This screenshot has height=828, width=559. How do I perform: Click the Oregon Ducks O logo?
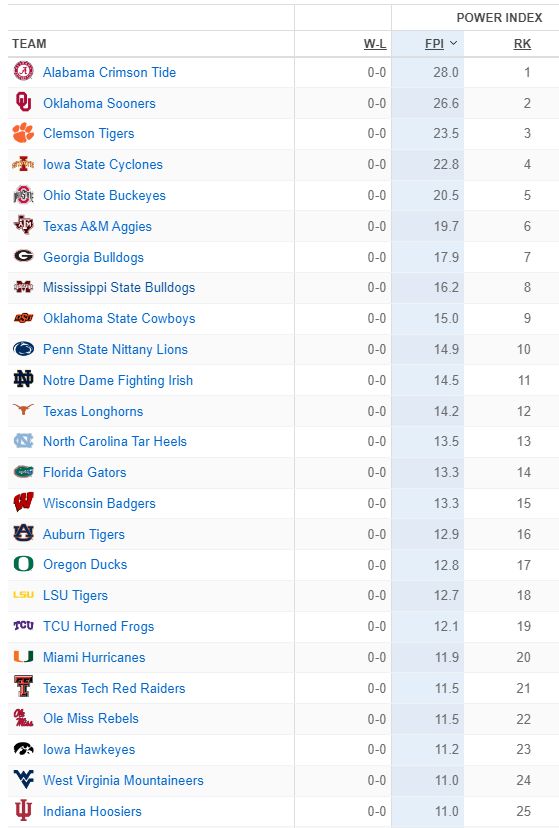(x=23, y=564)
